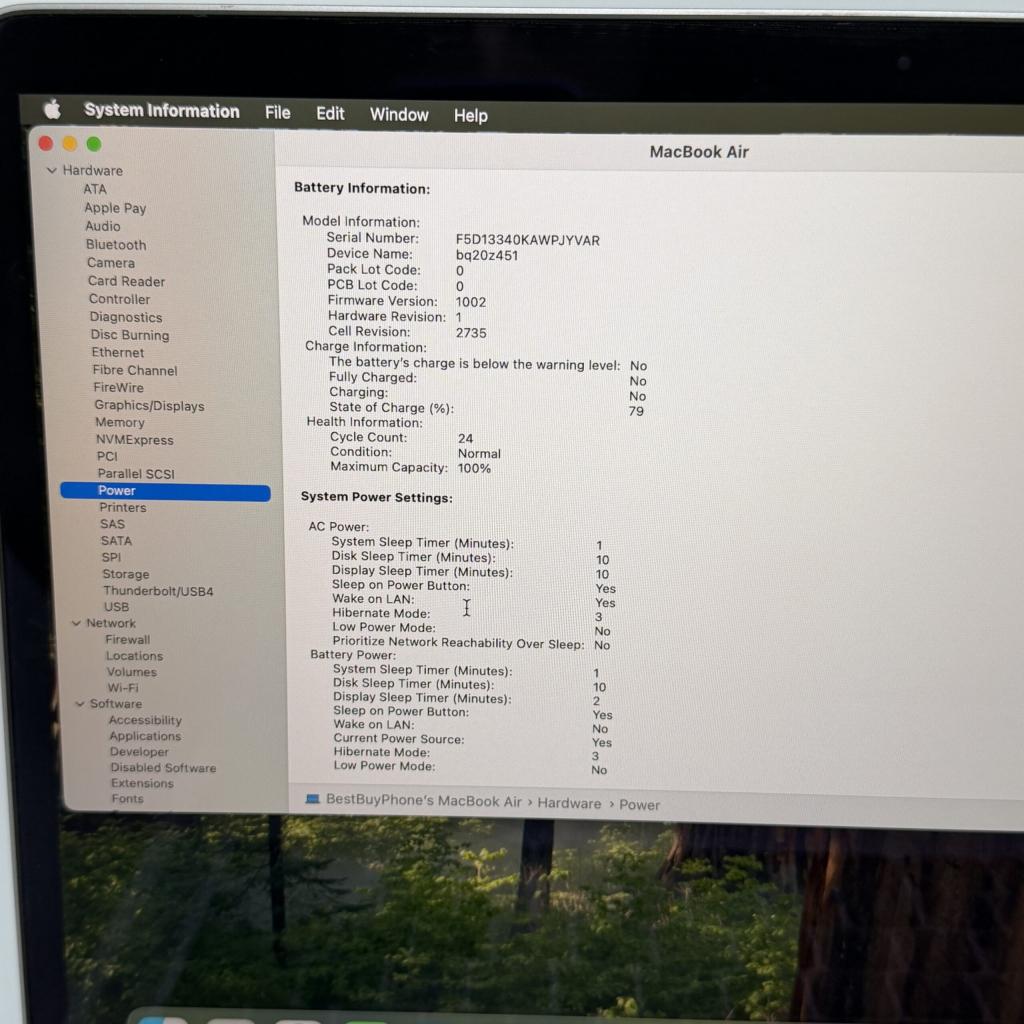This screenshot has width=1024, height=1024.
Task: Click BestBuyPhone's MacBook Air in path bar
Action: click(424, 801)
